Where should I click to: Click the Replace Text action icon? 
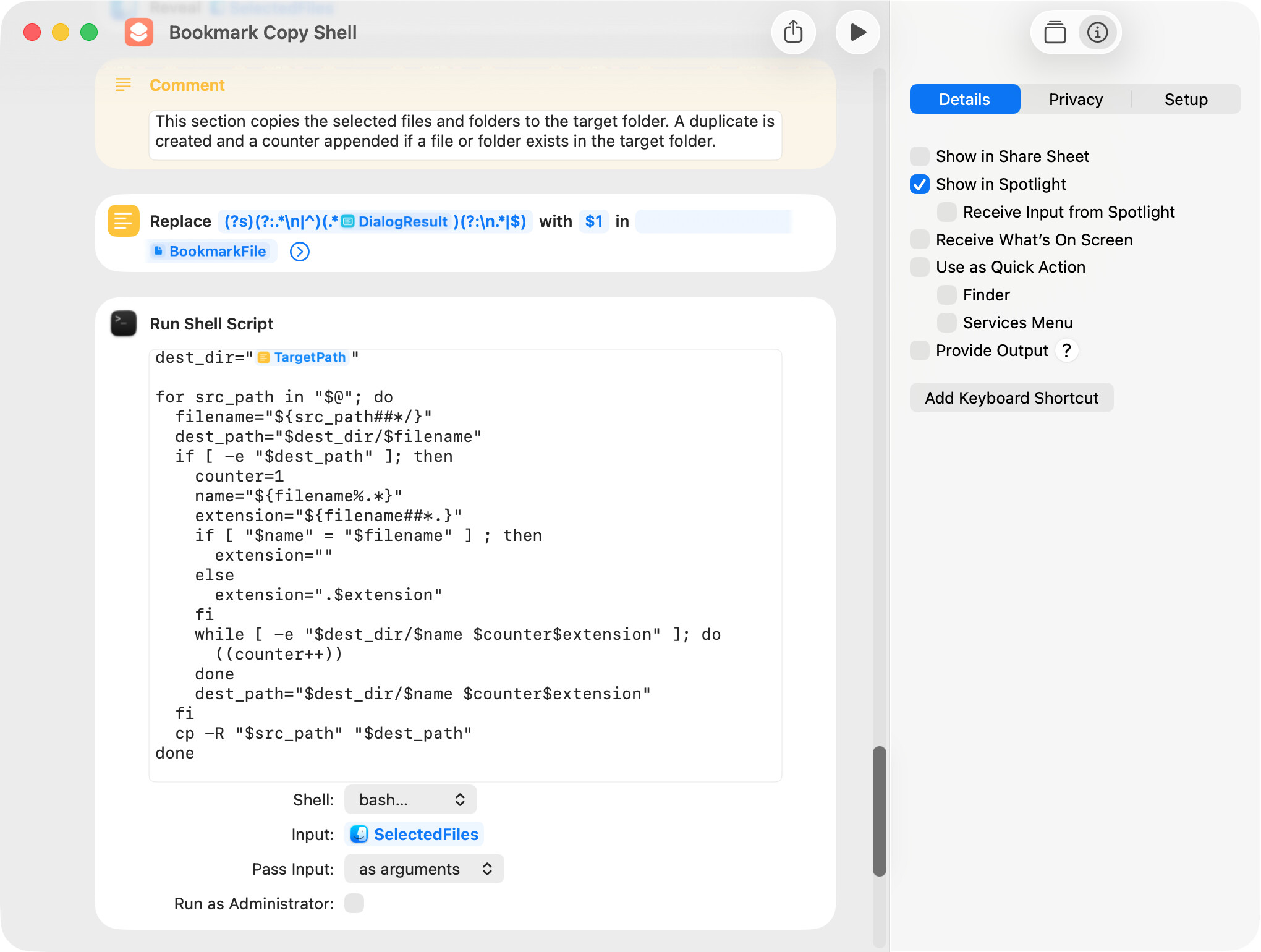pyautogui.click(x=124, y=221)
